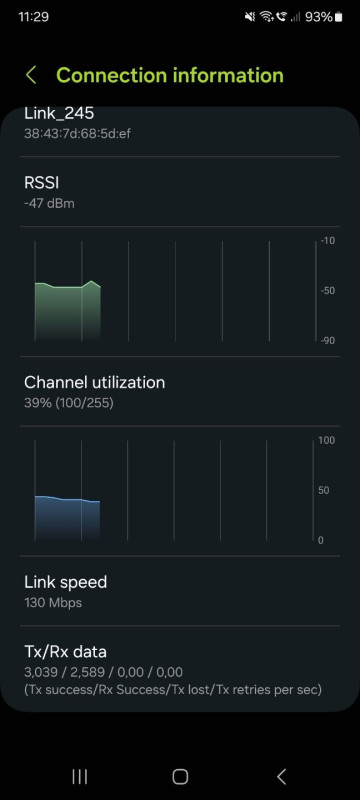Tap the Wi-Fi status bar icon

(266, 17)
